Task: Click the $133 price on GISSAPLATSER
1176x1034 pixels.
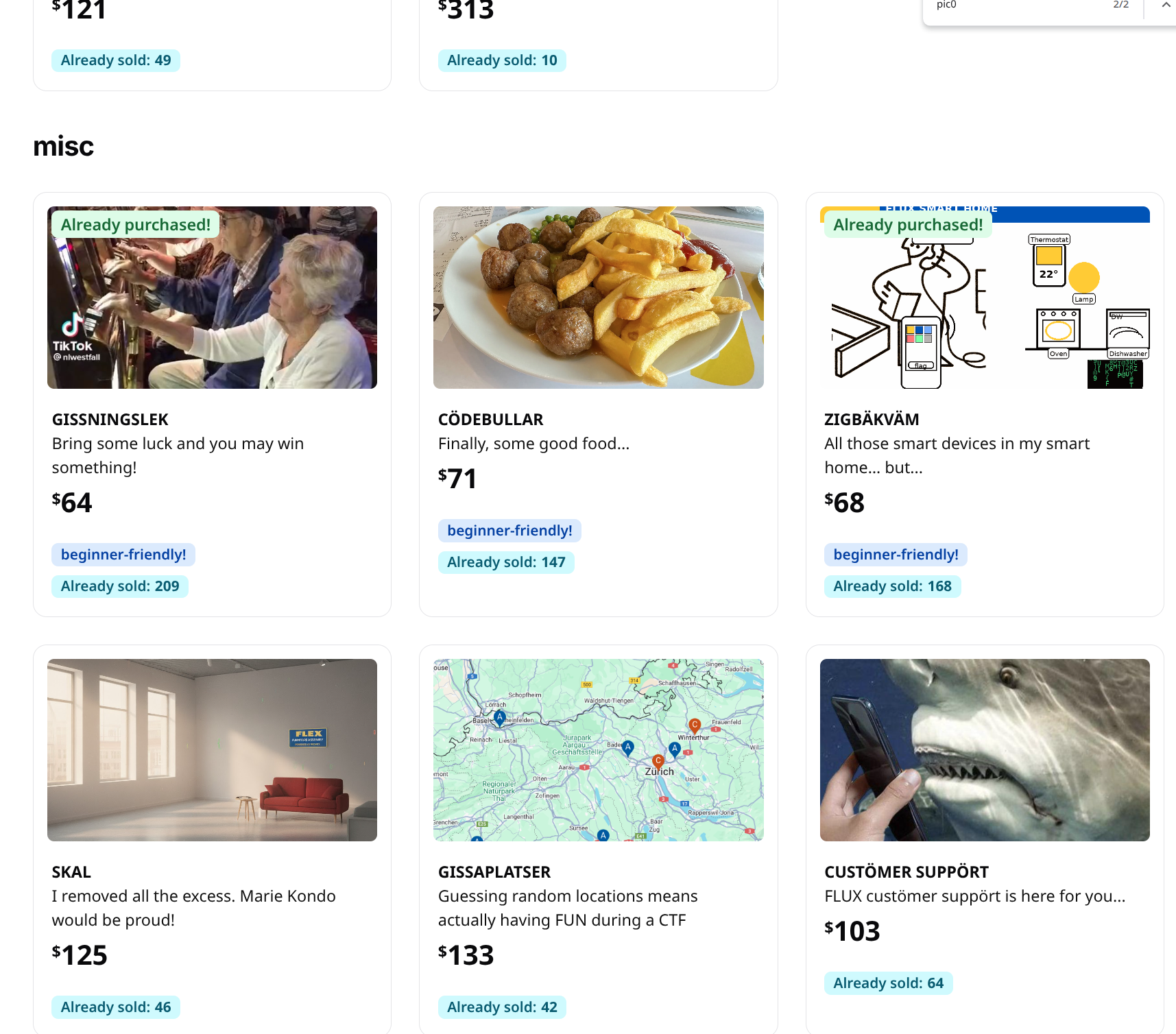Action: point(466,955)
